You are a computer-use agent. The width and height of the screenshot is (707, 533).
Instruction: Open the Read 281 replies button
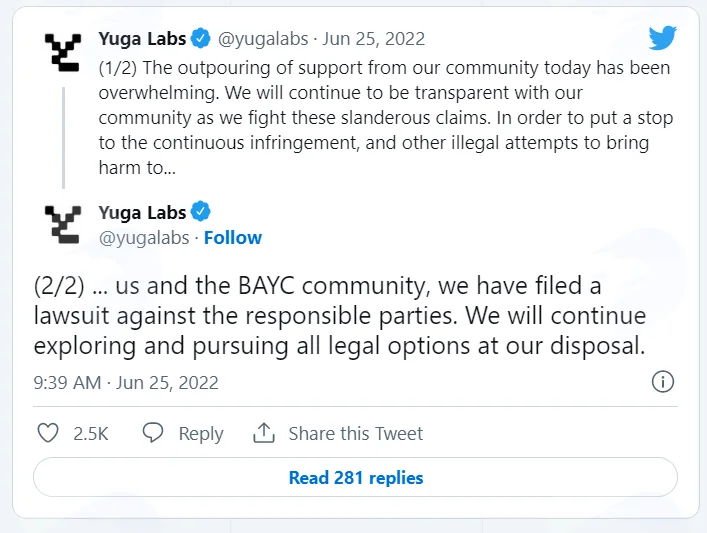click(355, 478)
